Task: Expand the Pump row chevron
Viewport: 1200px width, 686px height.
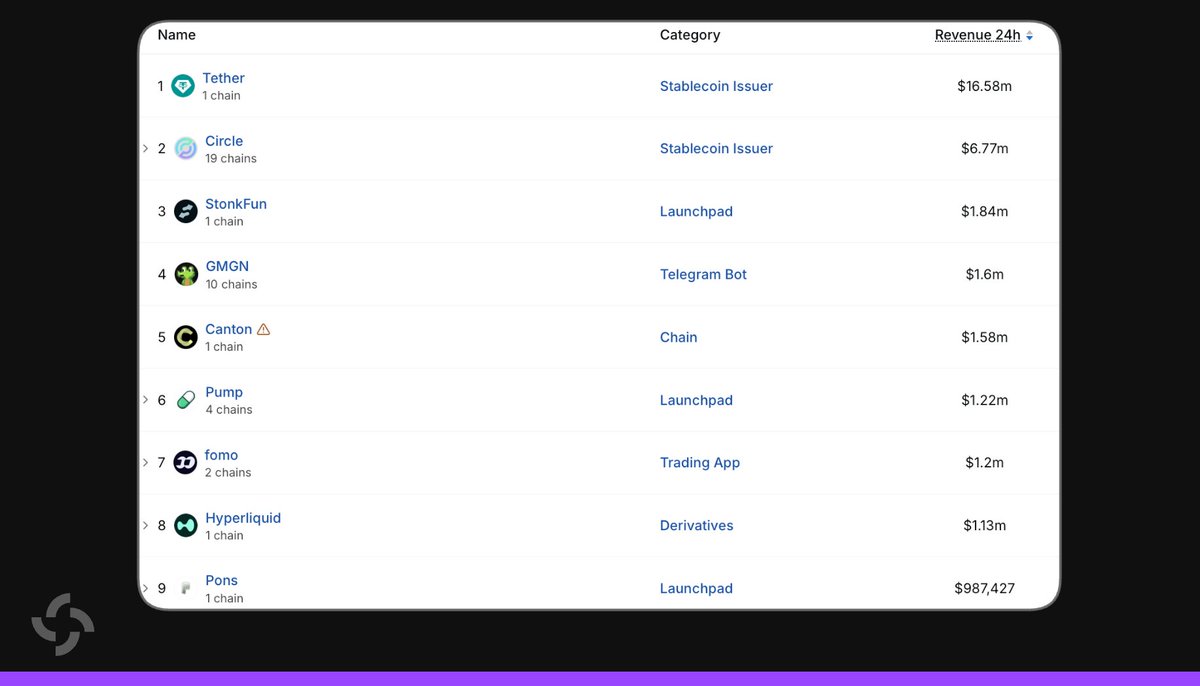Action: coord(146,400)
